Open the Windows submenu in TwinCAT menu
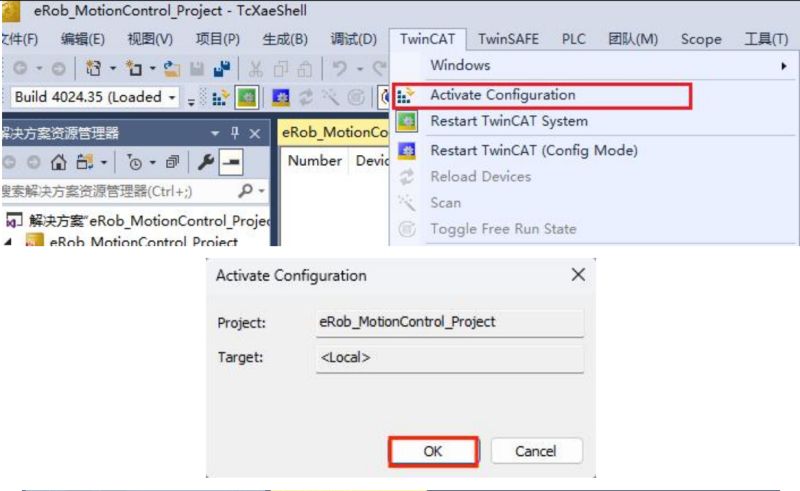Screen dimensions: 800x491 pos(593,65)
